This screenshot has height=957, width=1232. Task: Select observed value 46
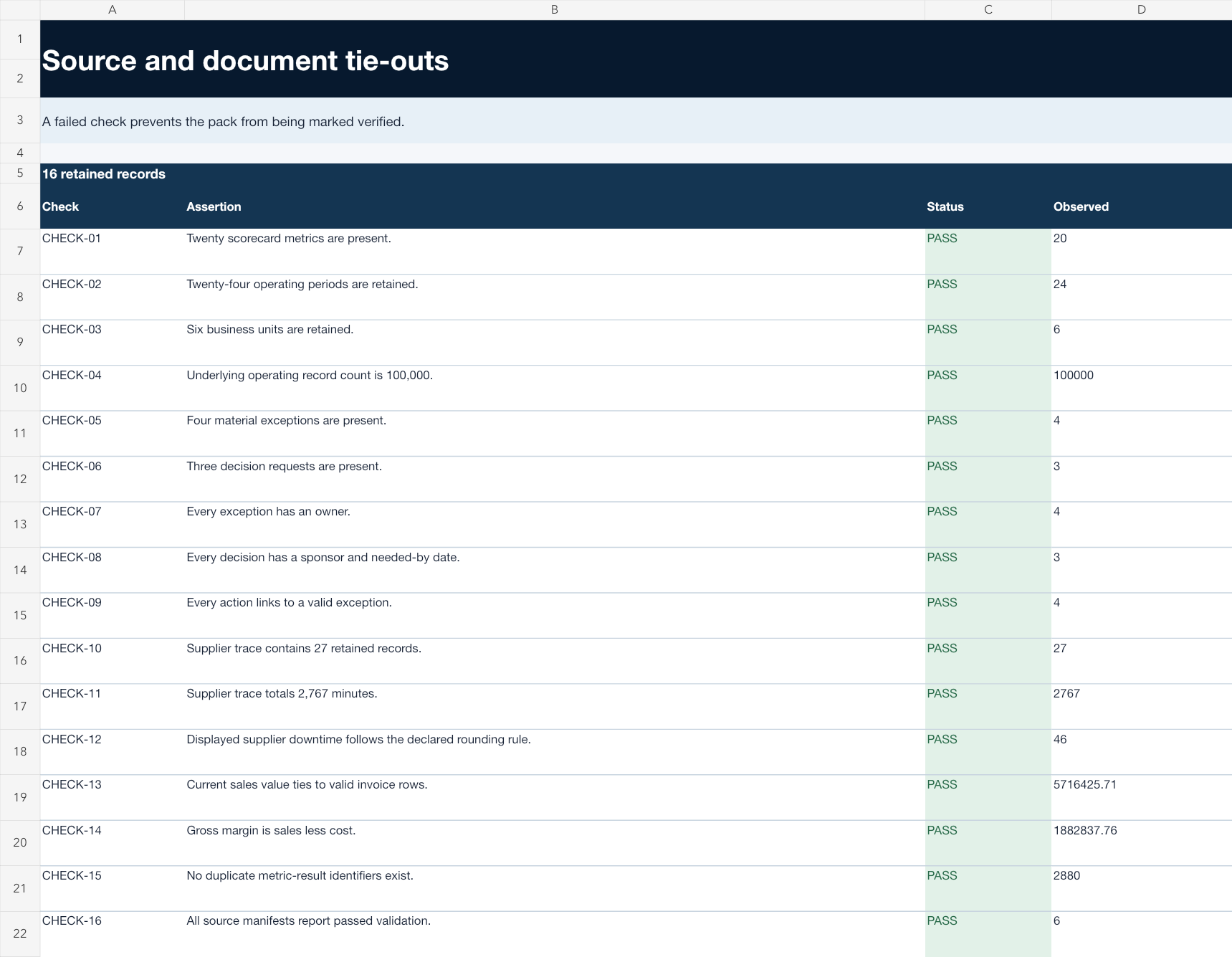click(x=1141, y=752)
